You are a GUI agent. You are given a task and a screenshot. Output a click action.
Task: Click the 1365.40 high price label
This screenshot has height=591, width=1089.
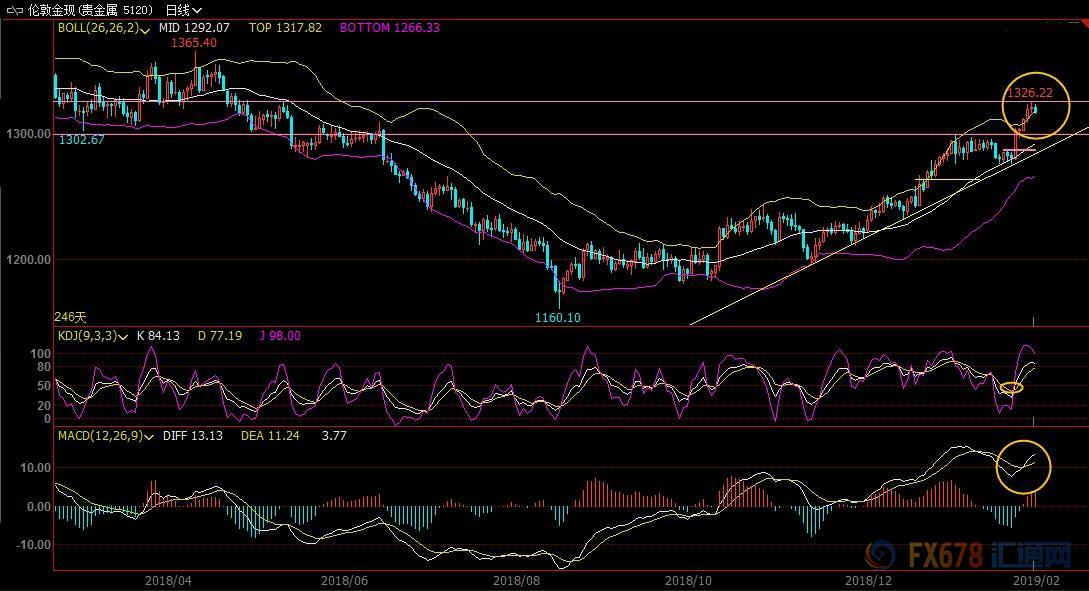point(194,43)
